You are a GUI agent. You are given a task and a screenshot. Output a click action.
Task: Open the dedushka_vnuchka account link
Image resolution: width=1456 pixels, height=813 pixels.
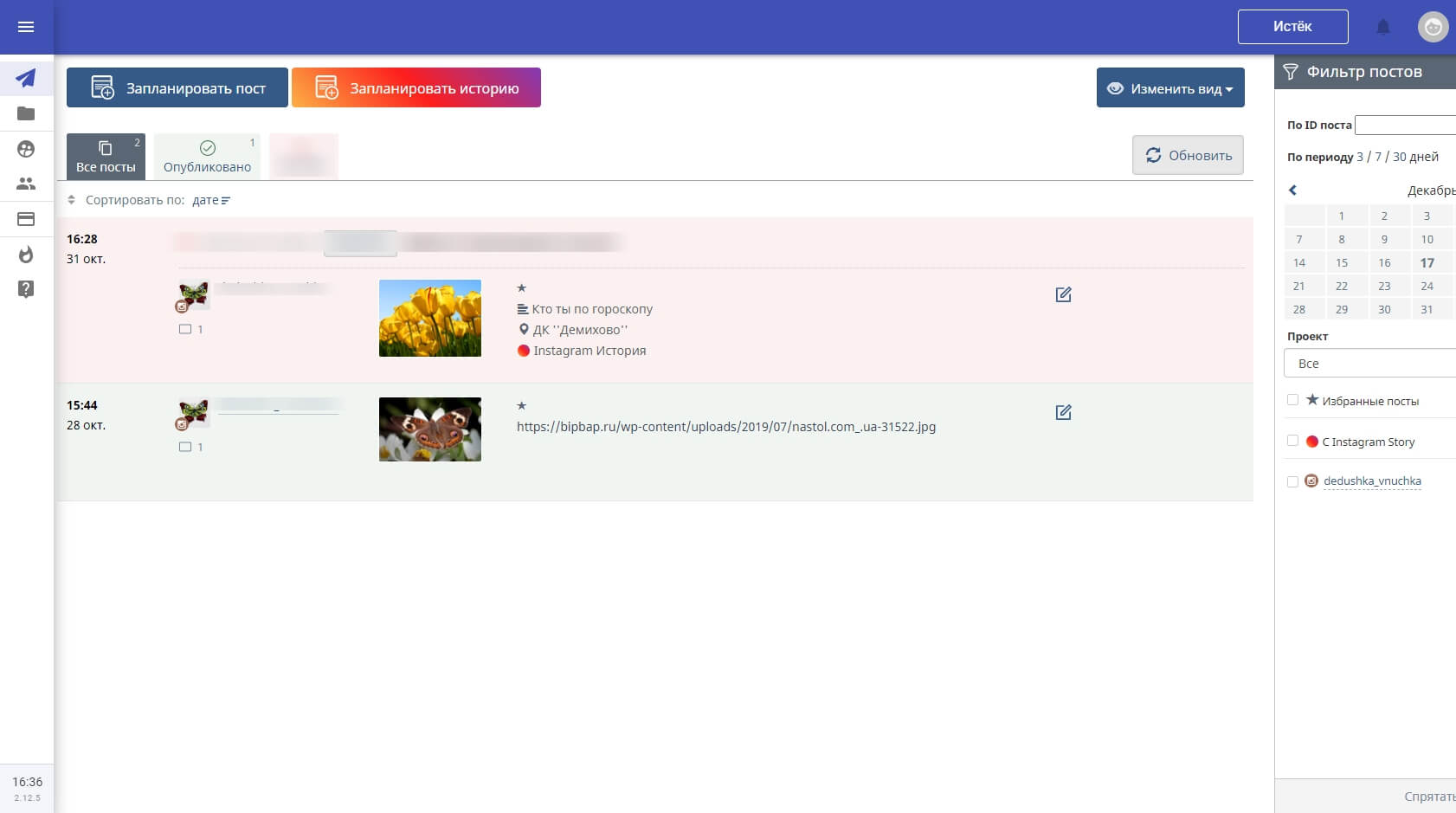pos(1372,481)
